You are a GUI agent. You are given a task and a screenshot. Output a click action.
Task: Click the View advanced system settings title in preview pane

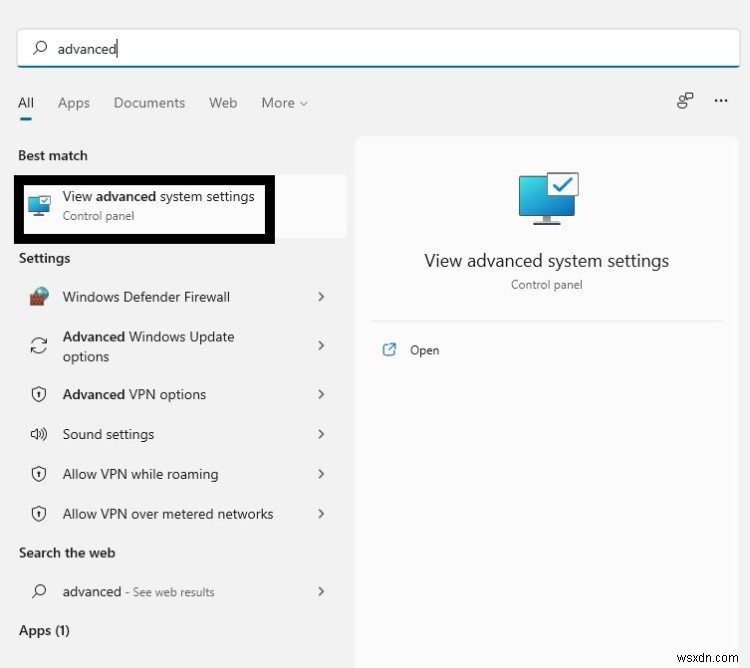(x=546, y=261)
